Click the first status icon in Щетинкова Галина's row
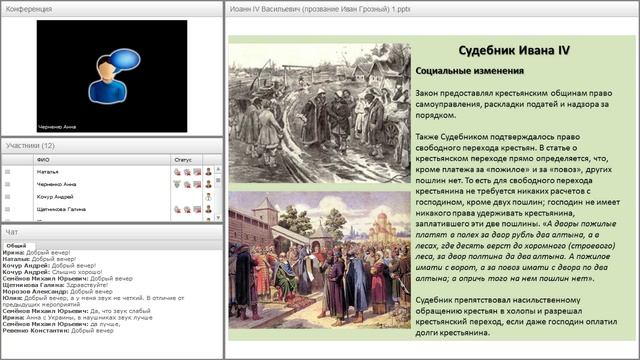The width and height of the screenshot is (640, 360). click(177, 209)
